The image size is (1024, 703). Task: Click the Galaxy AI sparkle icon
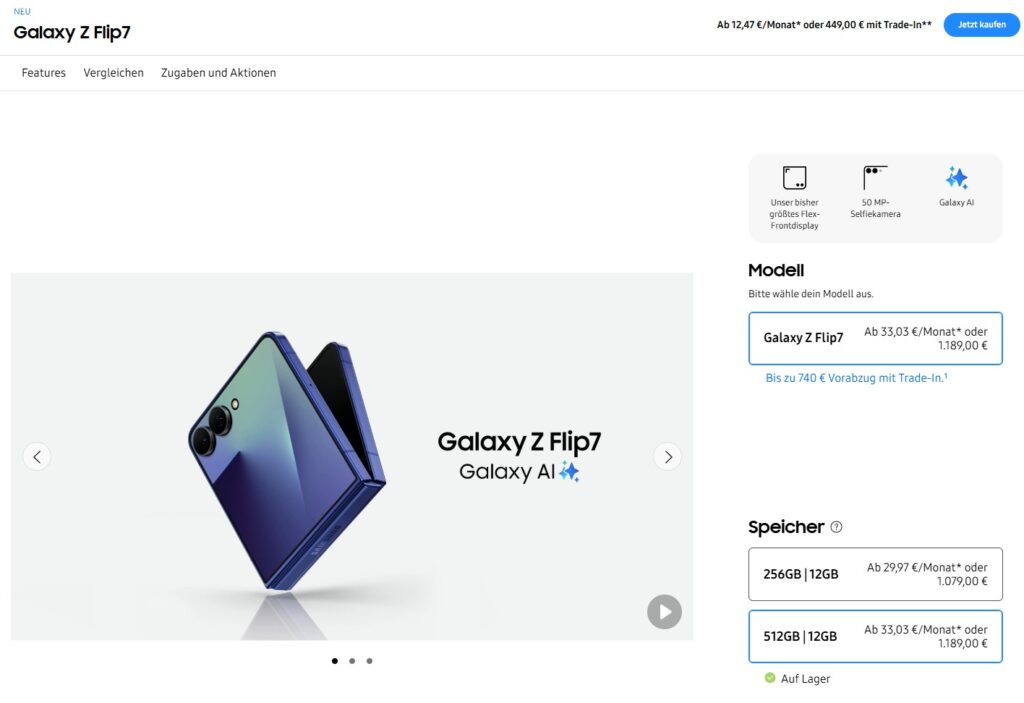point(956,178)
